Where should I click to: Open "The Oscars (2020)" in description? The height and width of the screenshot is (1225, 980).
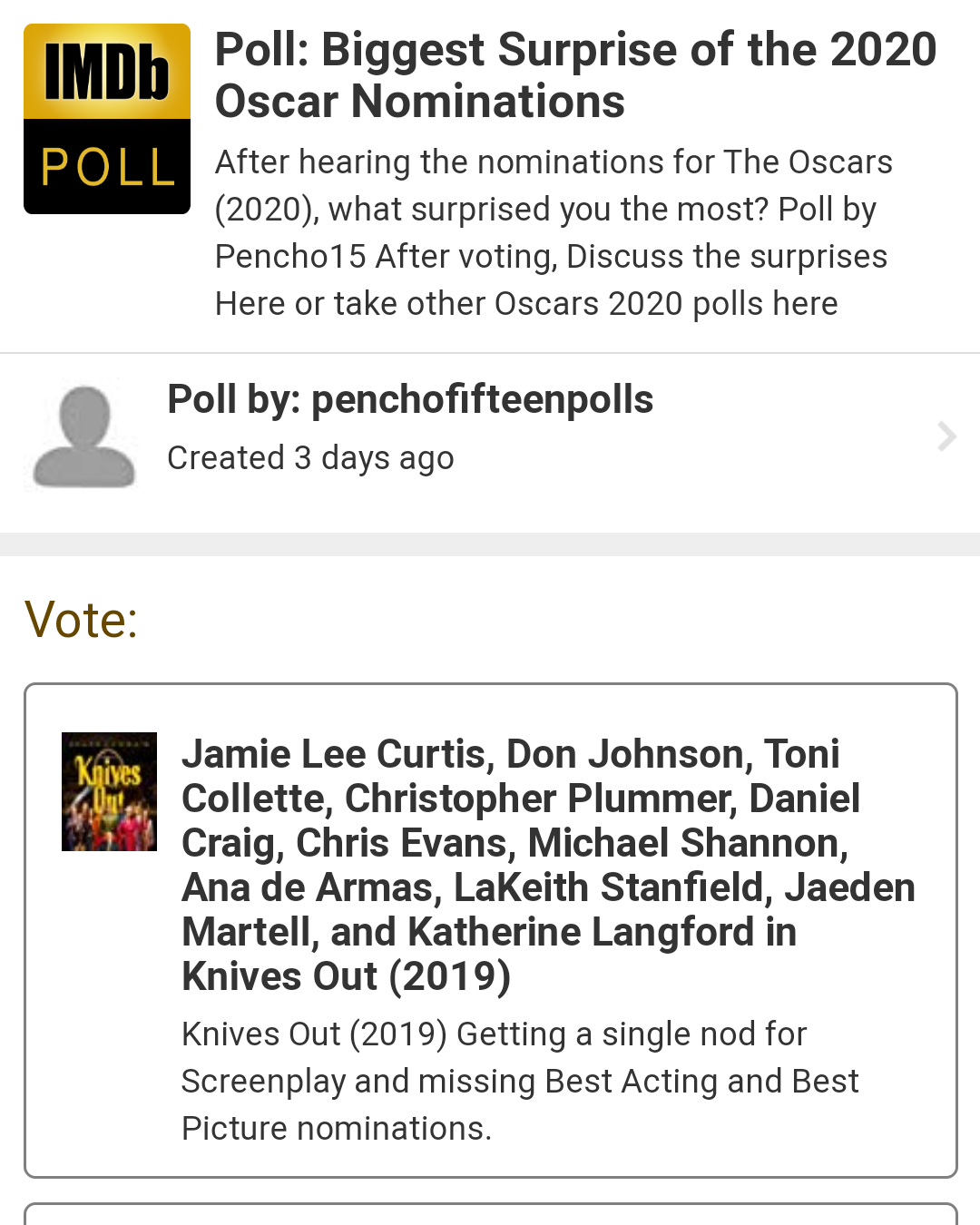(808, 162)
